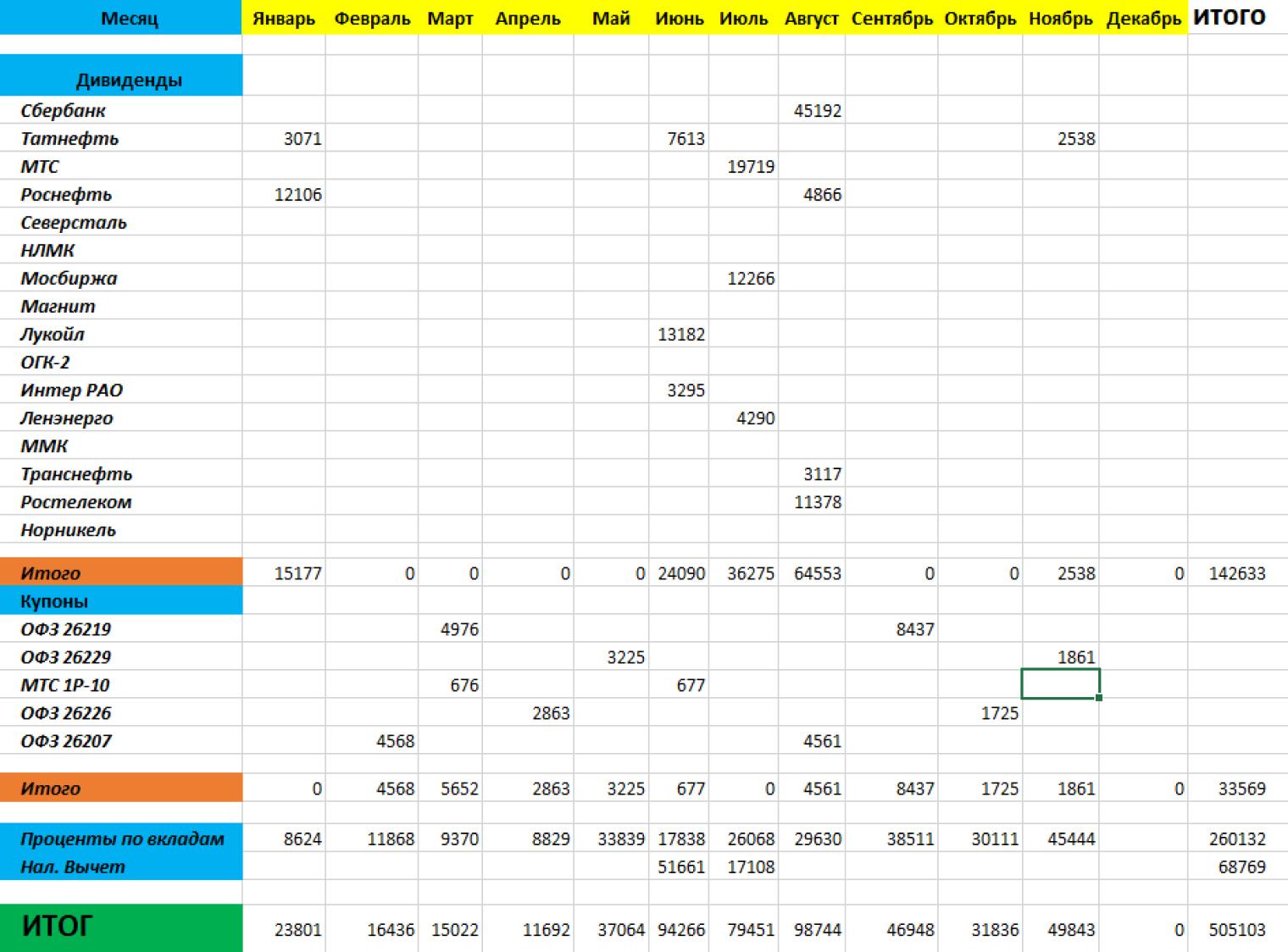This screenshot has width=1288, height=952.
Task: Click Татнефть's June value 7613
Action: [x=686, y=138]
